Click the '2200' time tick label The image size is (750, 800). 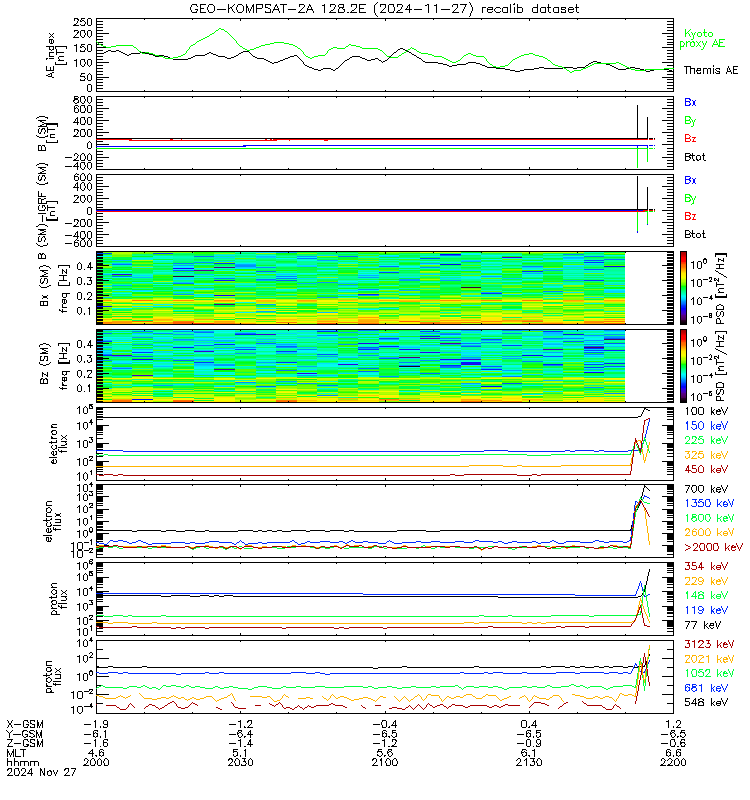[673, 762]
